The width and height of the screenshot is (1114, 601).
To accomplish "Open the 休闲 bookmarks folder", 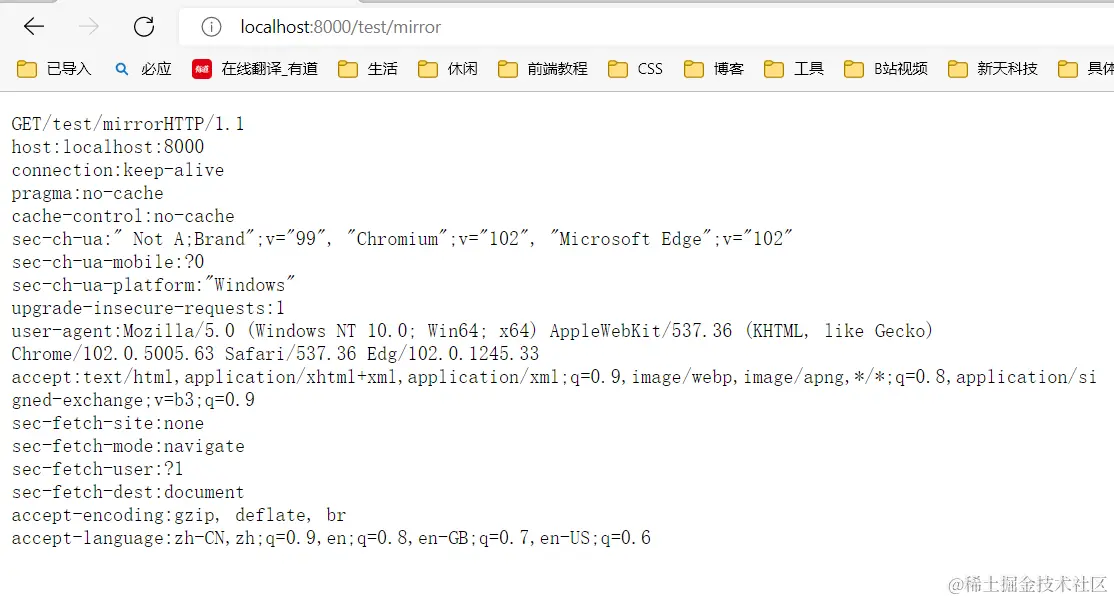I will coord(448,69).
